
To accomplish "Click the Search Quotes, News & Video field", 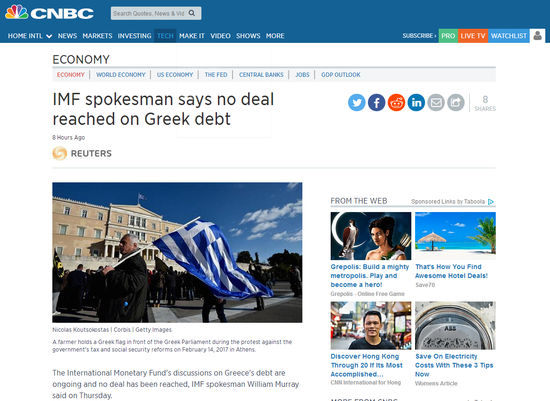I will click(150, 13).
